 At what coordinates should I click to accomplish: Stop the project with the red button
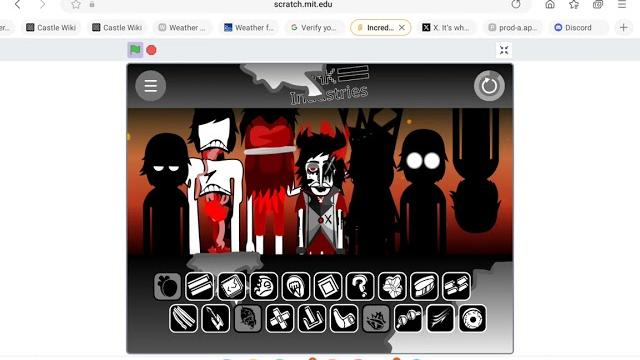pyautogui.click(x=151, y=50)
